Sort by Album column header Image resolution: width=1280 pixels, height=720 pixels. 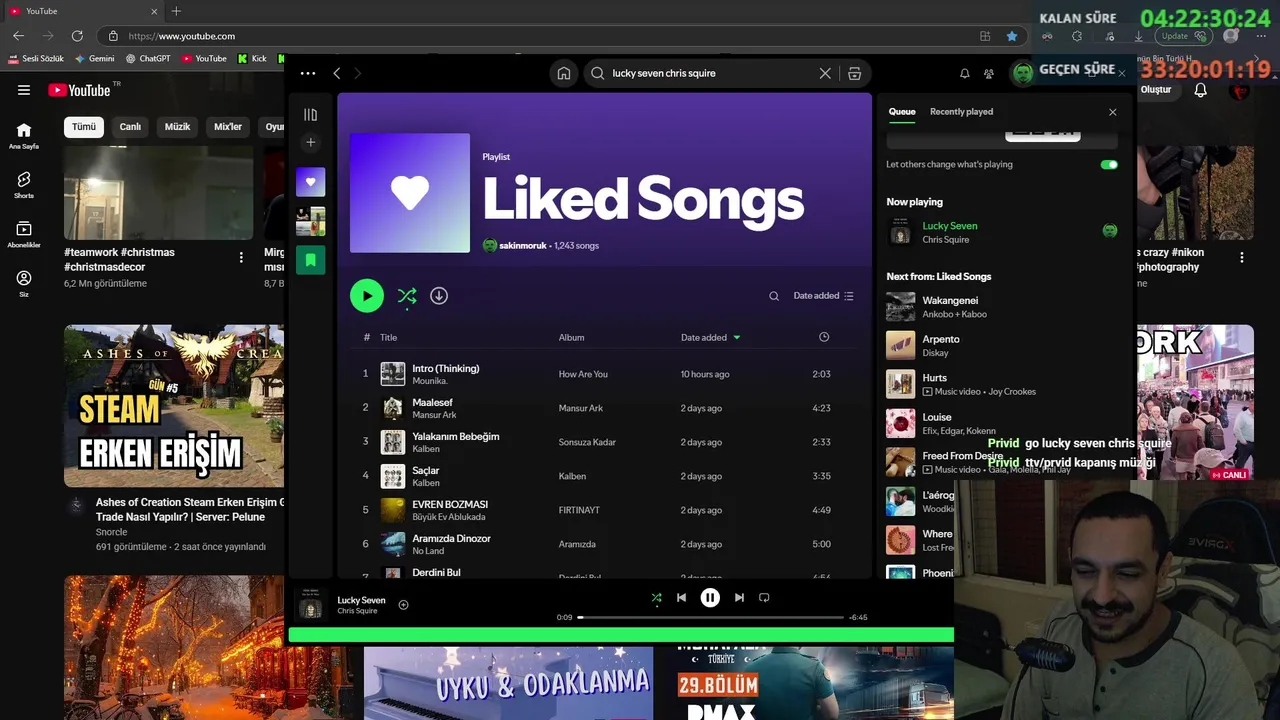click(571, 337)
